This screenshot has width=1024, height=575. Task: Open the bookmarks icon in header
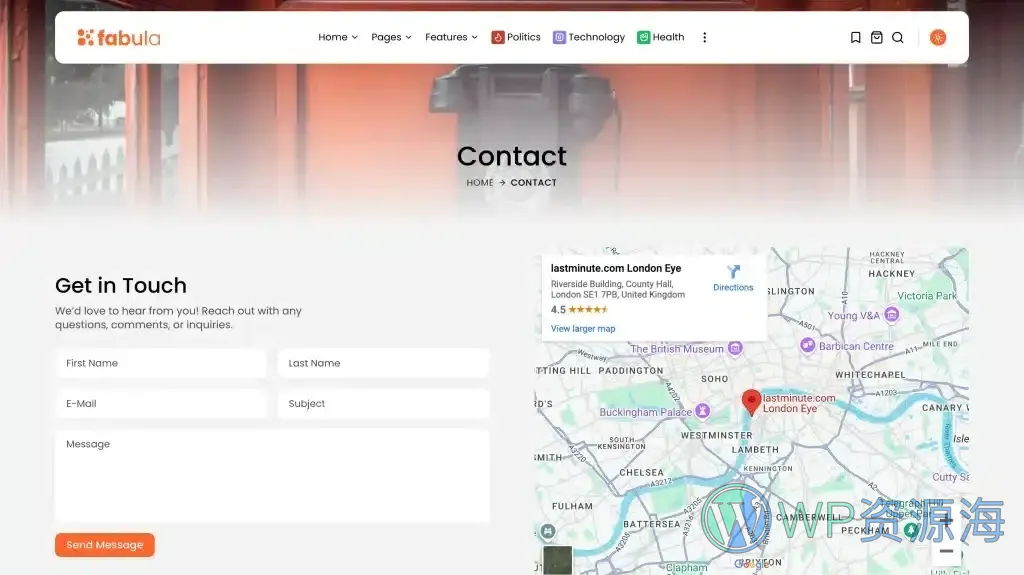[855, 38]
